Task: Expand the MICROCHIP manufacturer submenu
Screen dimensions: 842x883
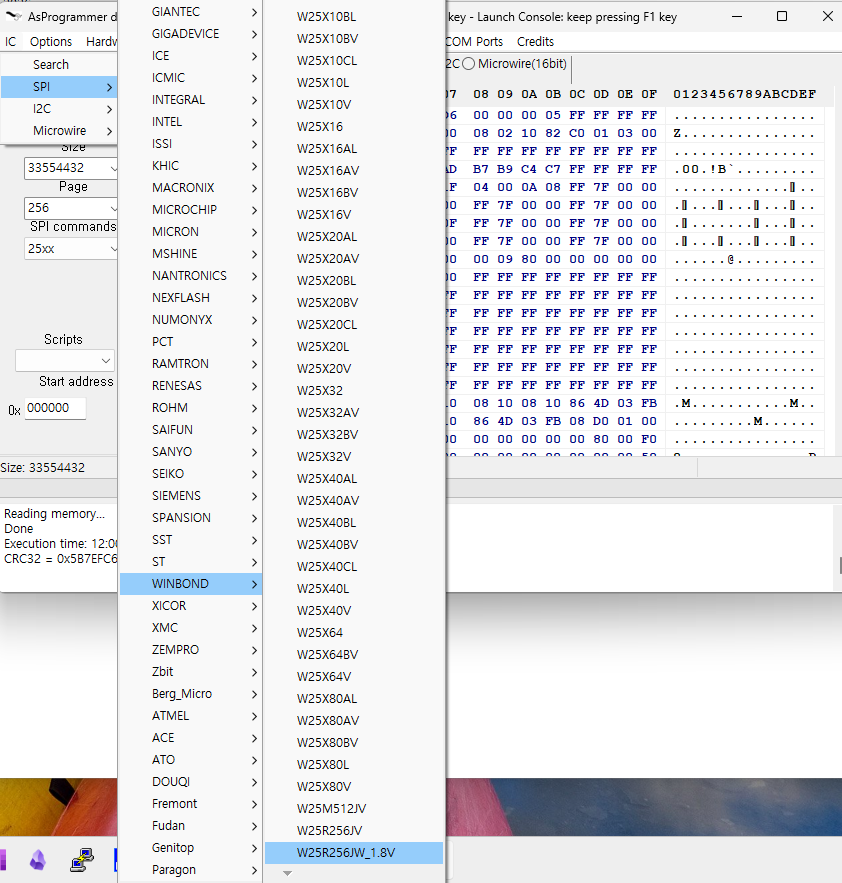Action: point(191,209)
